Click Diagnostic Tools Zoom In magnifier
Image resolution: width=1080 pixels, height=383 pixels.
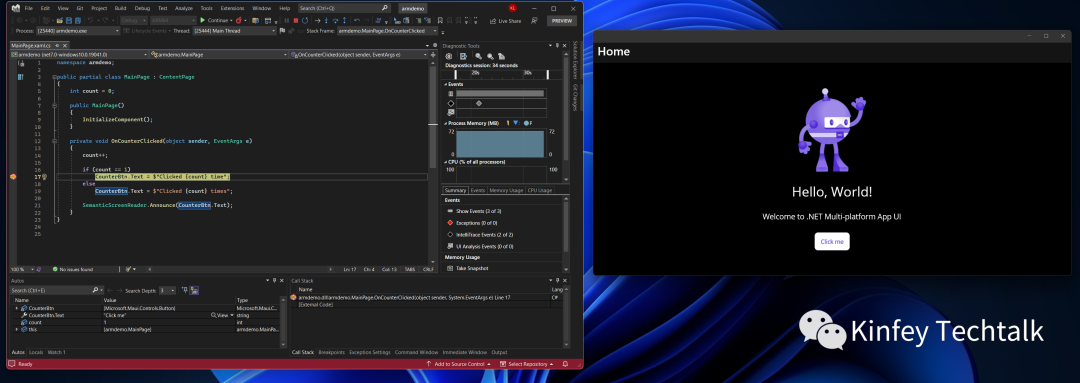pos(479,56)
